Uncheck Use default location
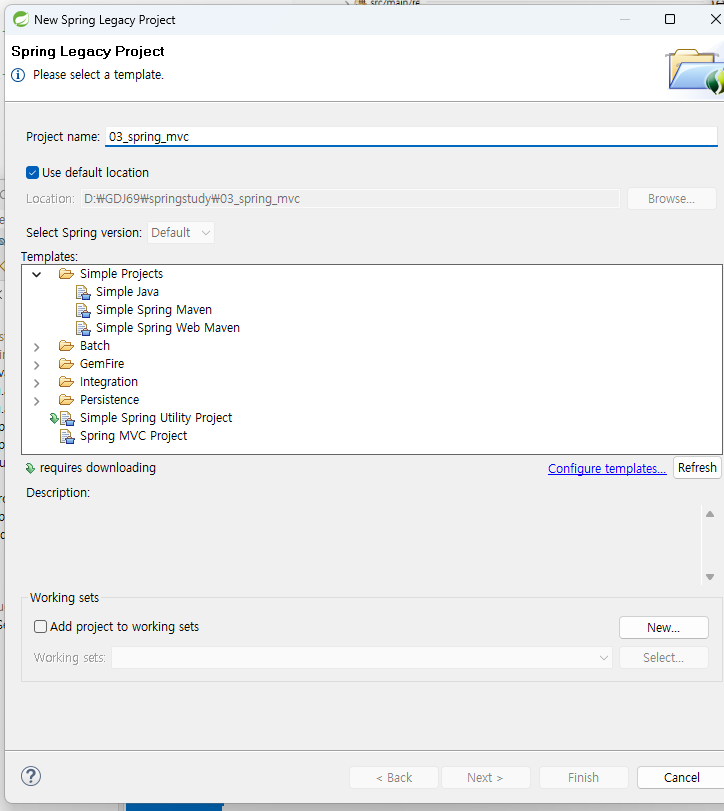This screenshot has width=724, height=811. click(x=33, y=173)
